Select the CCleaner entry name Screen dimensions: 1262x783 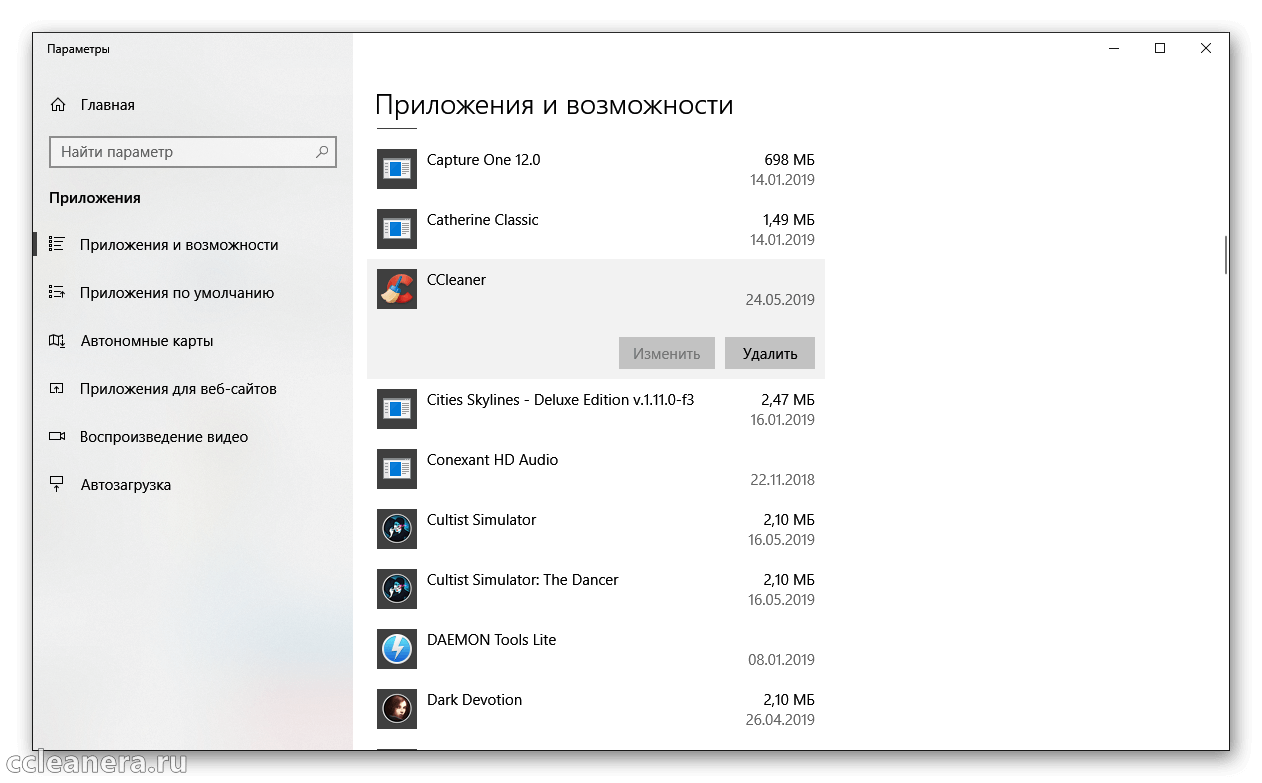tap(456, 280)
